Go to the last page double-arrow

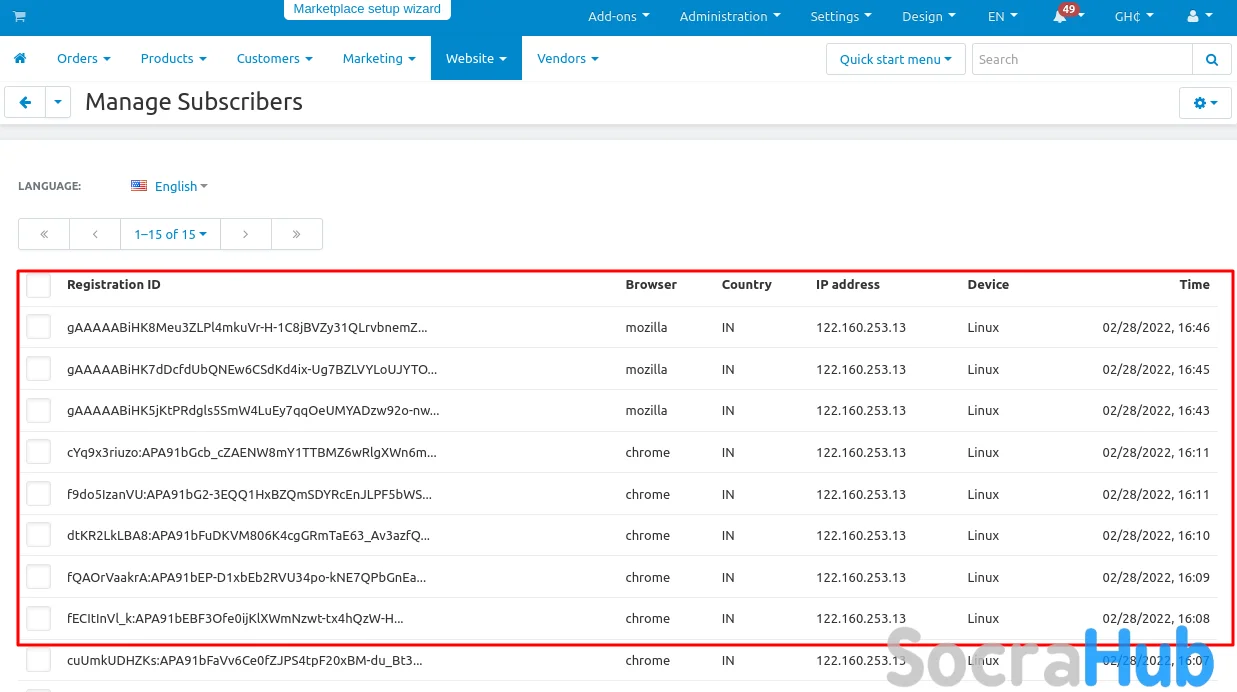pyautogui.click(x=297, y=234)
